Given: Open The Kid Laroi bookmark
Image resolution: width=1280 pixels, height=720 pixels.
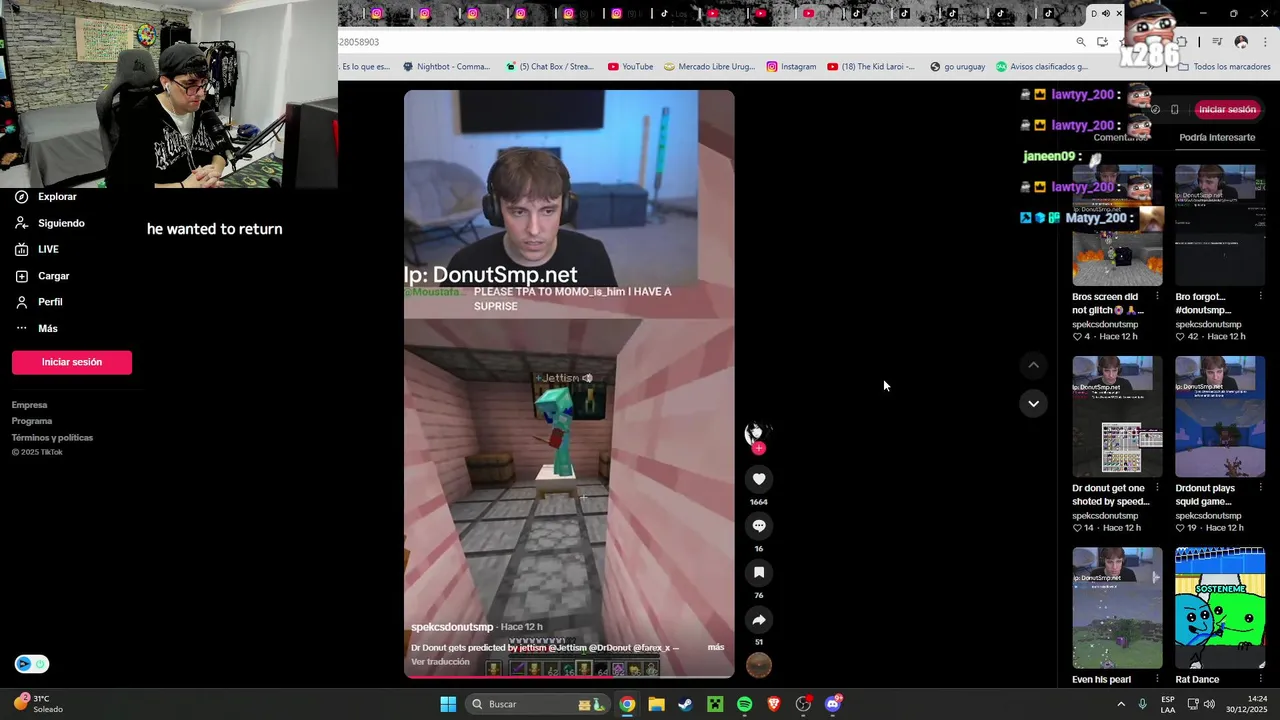Looking at the screenshot, I should coord(870,67).
